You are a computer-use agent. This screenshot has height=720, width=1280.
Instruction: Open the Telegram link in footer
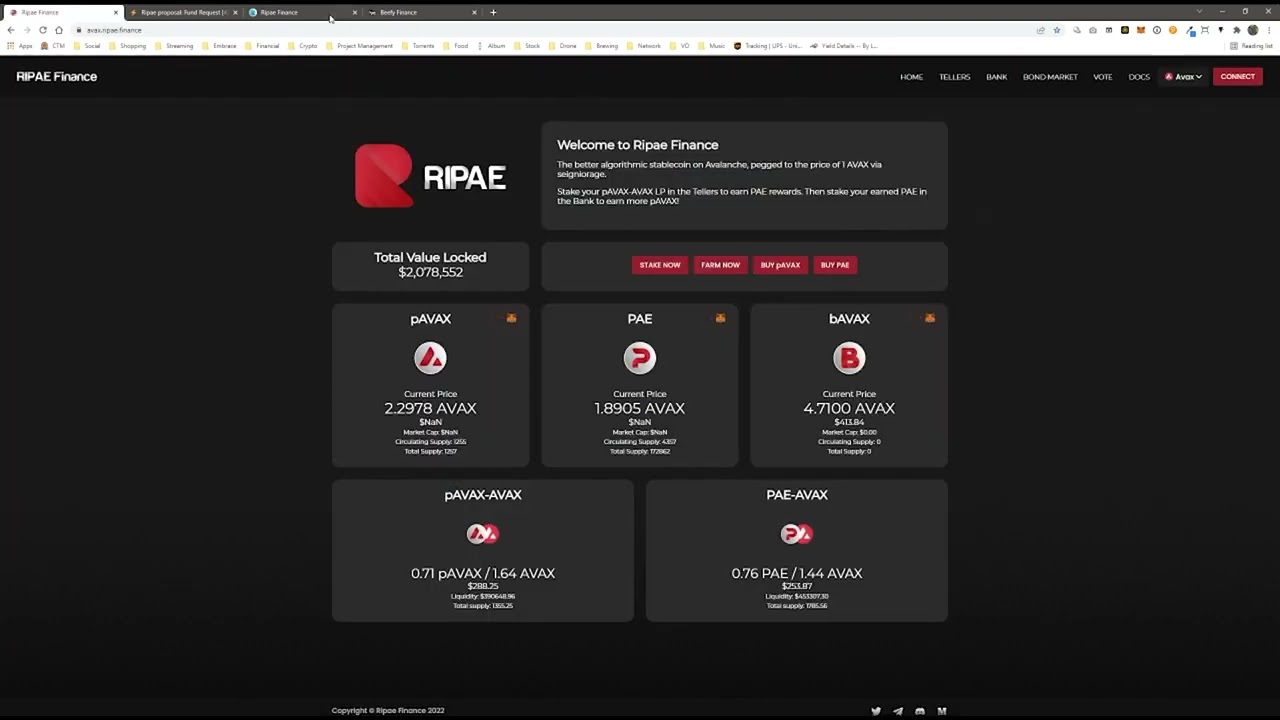[898, 711]
